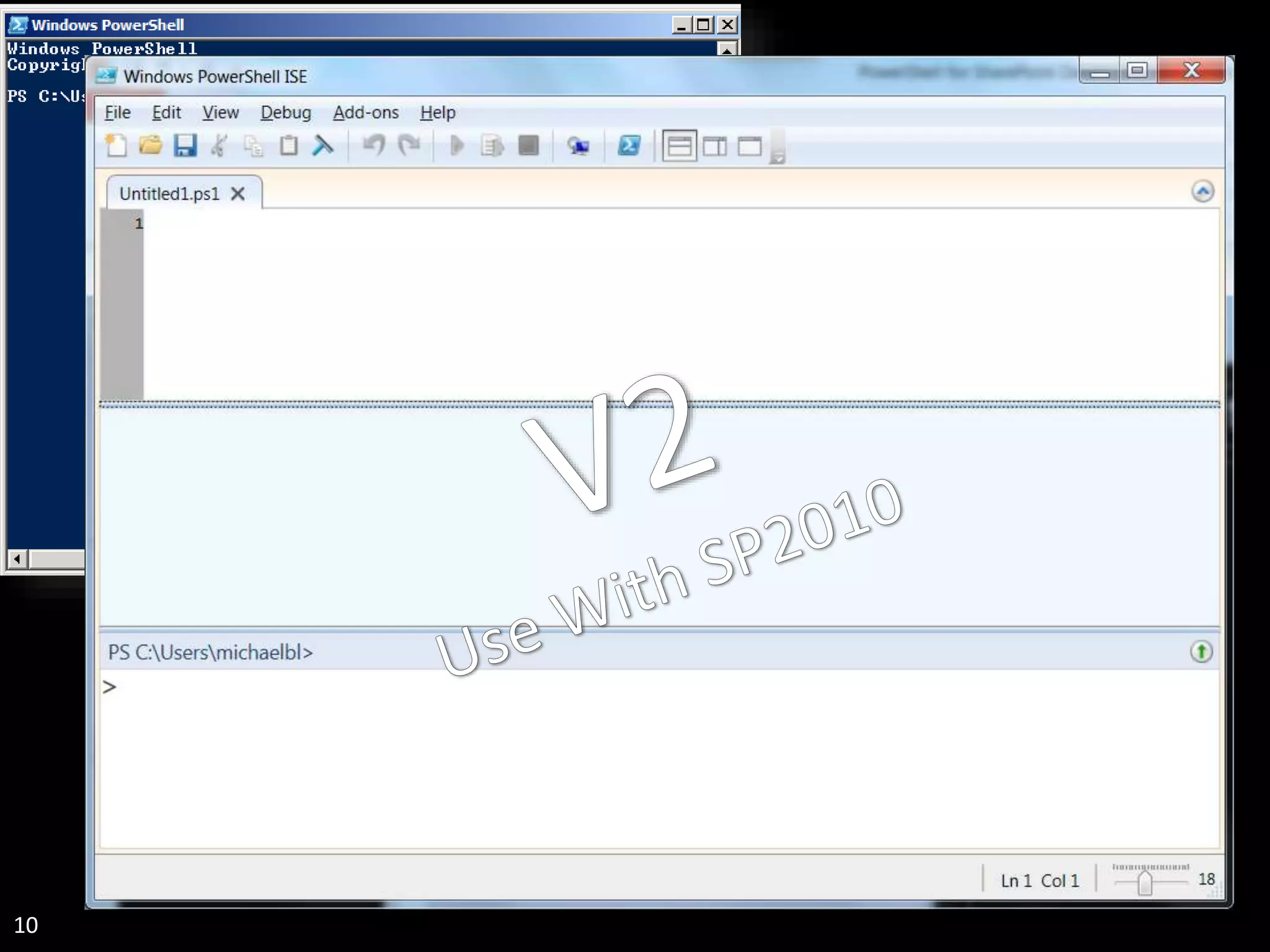
Task: Click the Paste clipboard icon
Action: pos(288,146)
